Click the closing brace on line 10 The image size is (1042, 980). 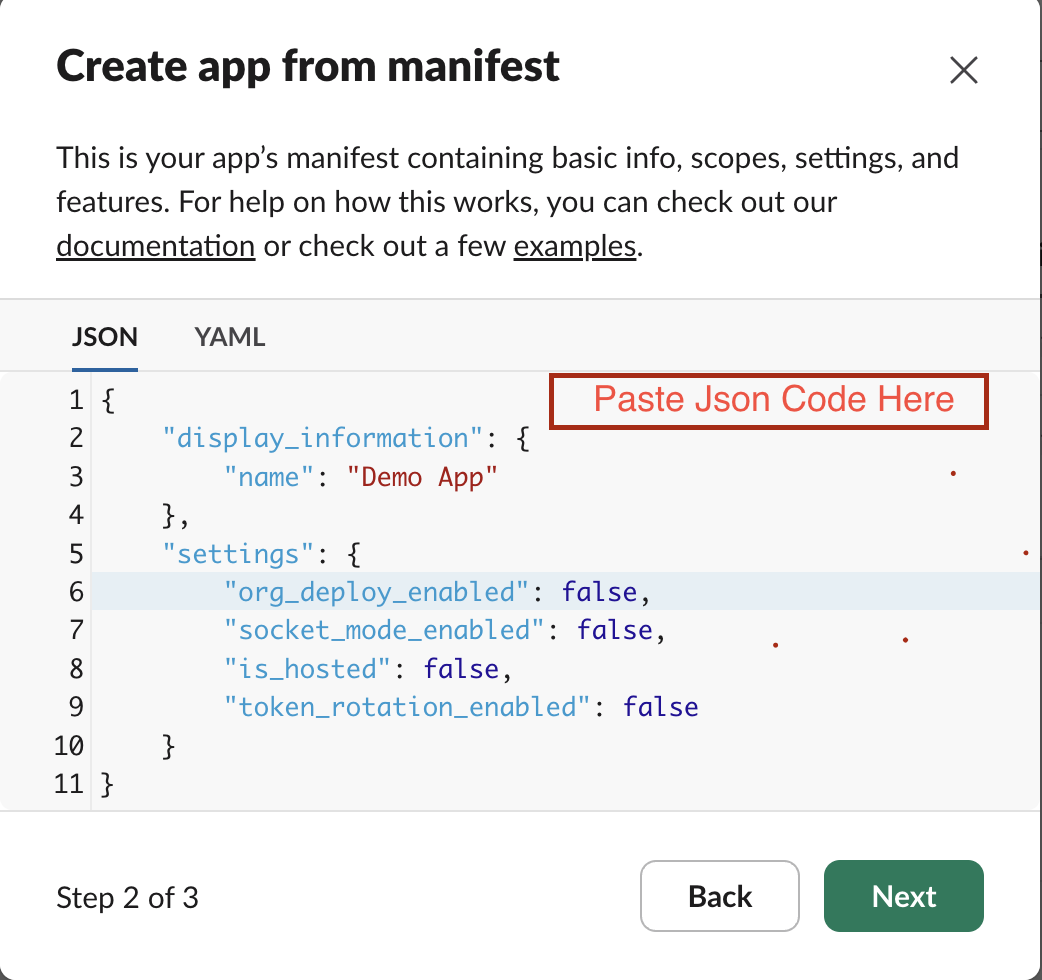(169, 746)
